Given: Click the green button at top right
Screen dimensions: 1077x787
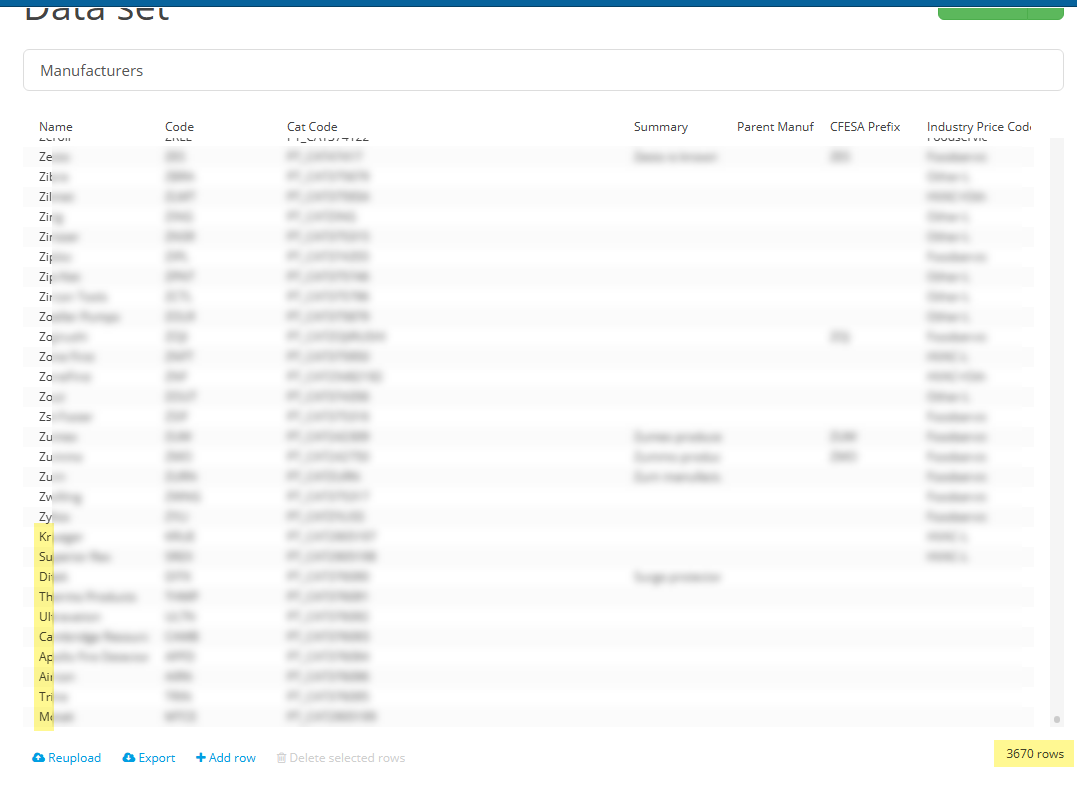Looking at the screenshot, I should point(982,11).
